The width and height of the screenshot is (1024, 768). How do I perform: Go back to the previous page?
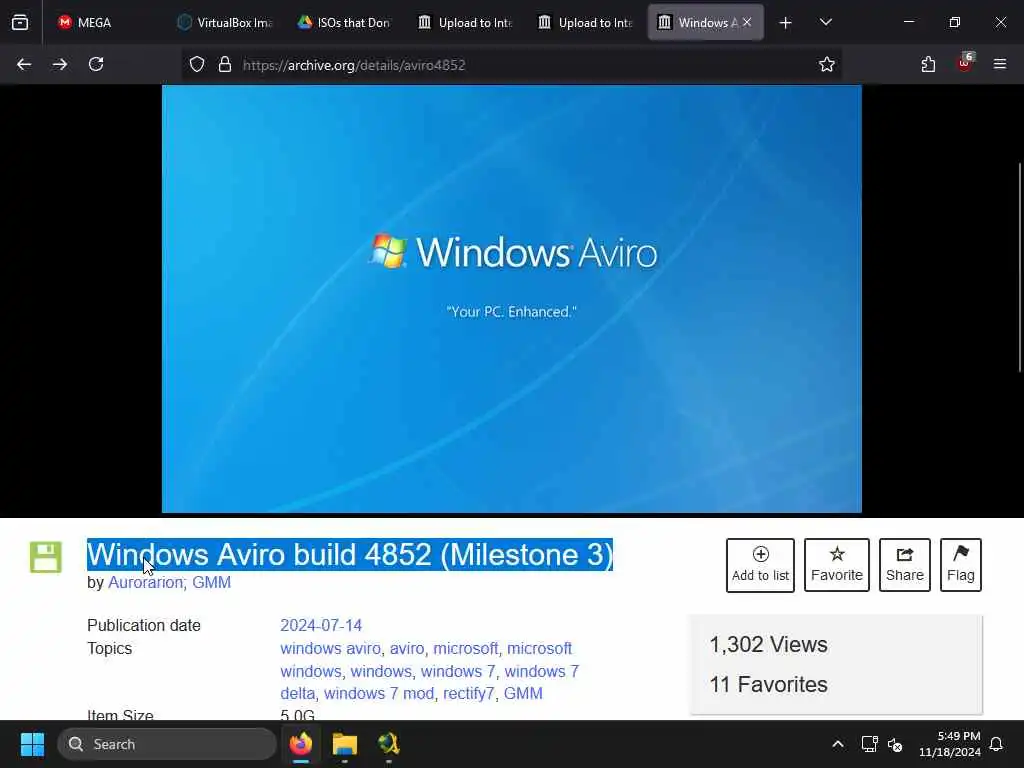24,64
